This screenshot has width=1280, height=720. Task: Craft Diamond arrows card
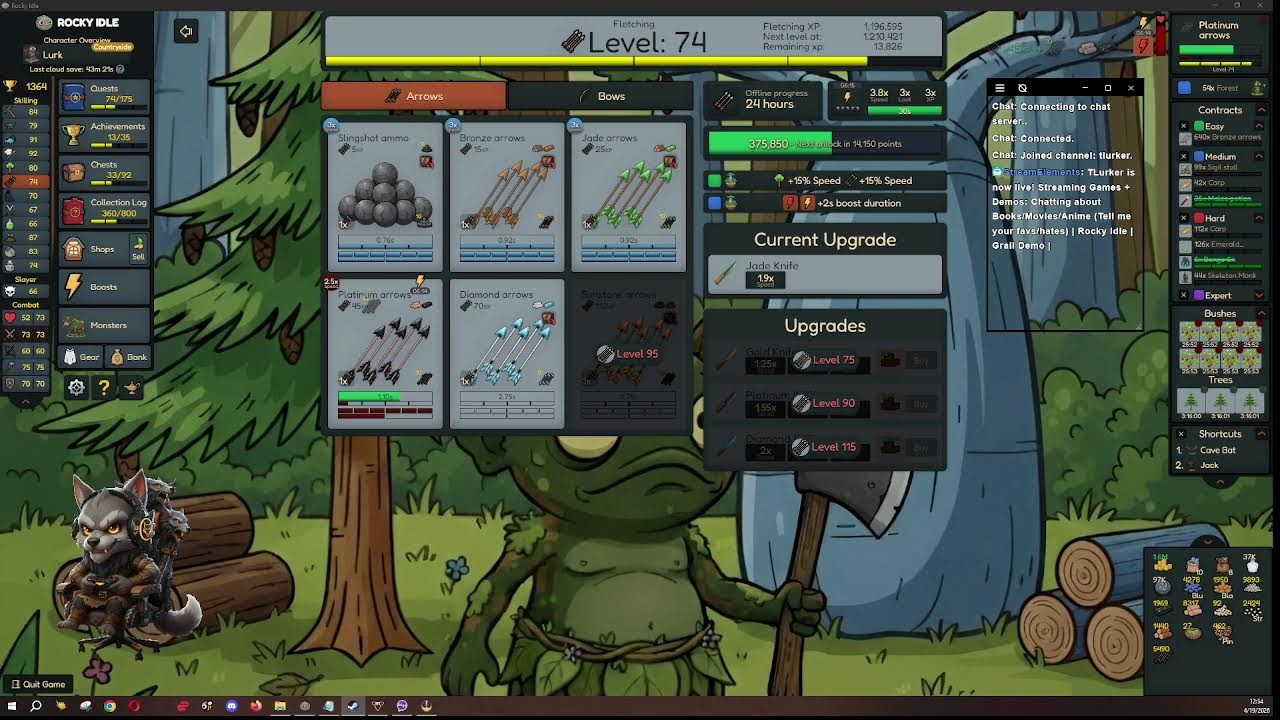pyautogui.click(x=507, y=353)
